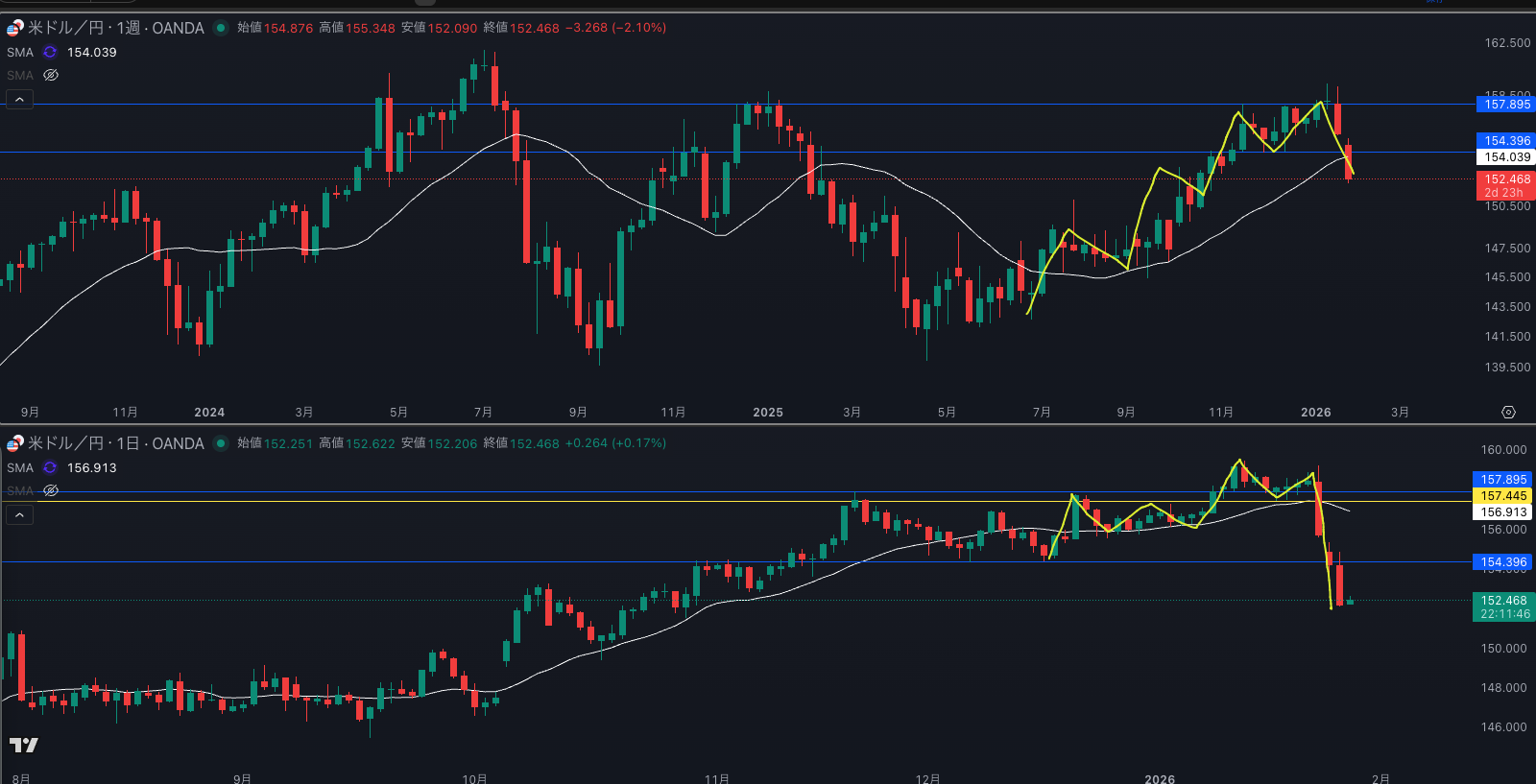Open weekly chart time axis settings gear

tap(1508, 413)
